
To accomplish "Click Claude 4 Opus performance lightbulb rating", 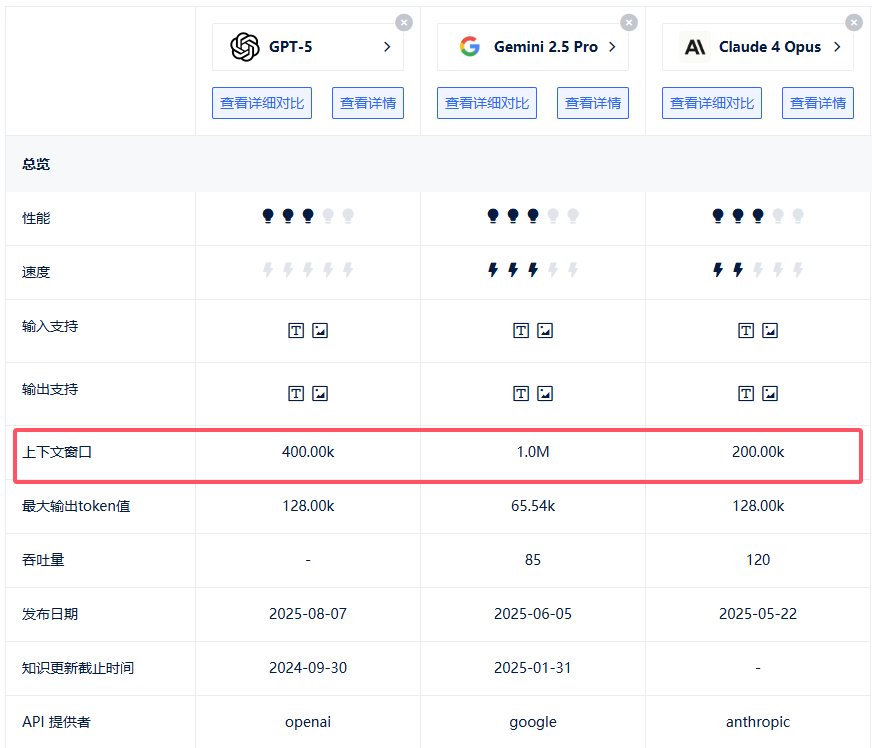I will click(758, 216).
